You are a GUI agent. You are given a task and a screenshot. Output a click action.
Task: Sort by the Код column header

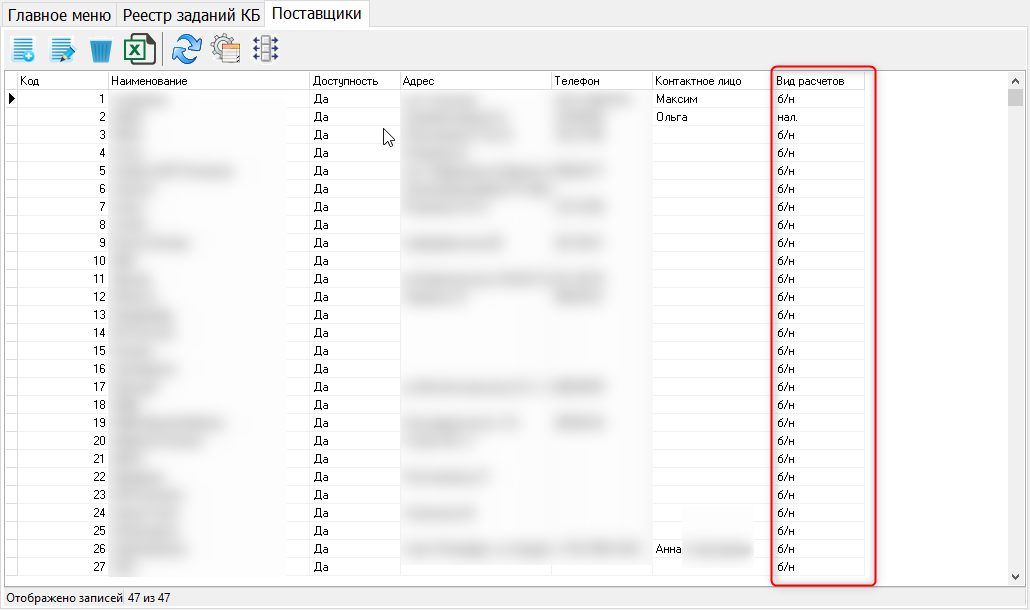point(62,81)
